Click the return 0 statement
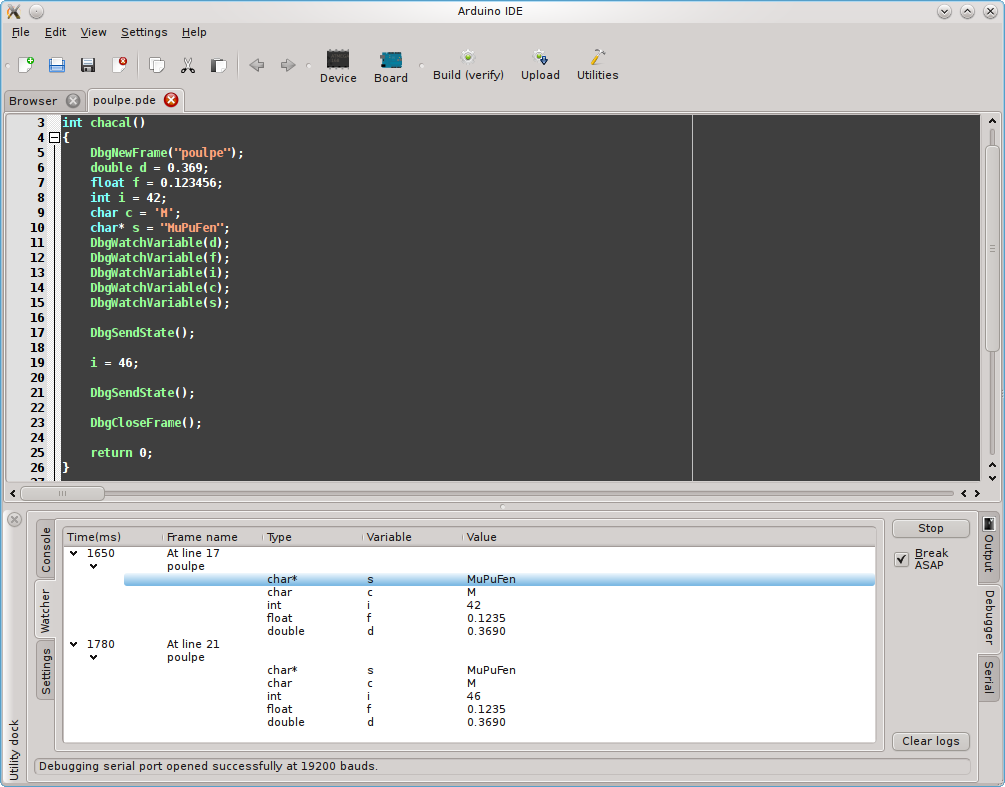The width and height of the screenshot is (1005, 787). coord(122,452)
